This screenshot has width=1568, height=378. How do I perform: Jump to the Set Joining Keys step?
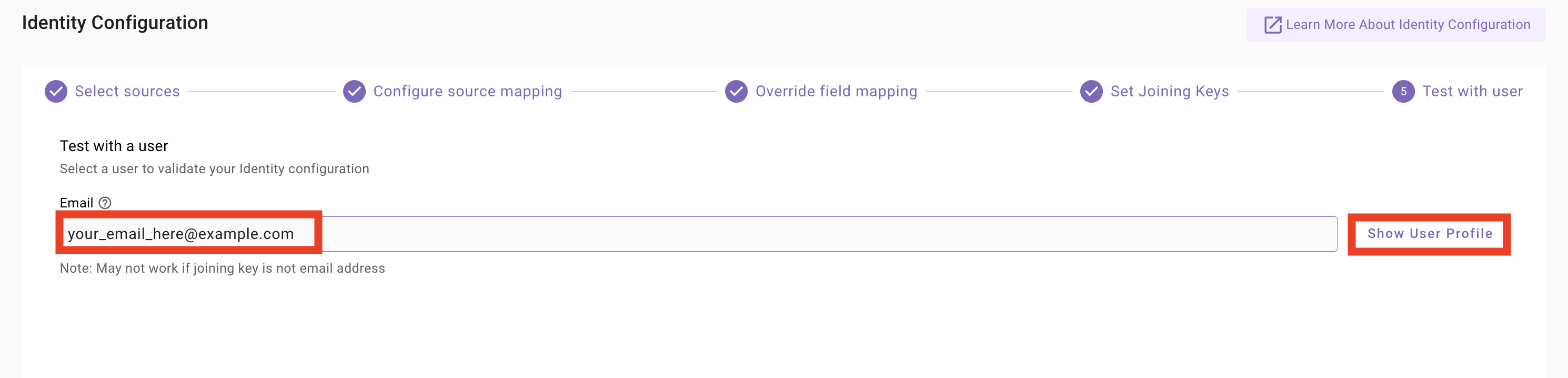tap(1169, 91)
